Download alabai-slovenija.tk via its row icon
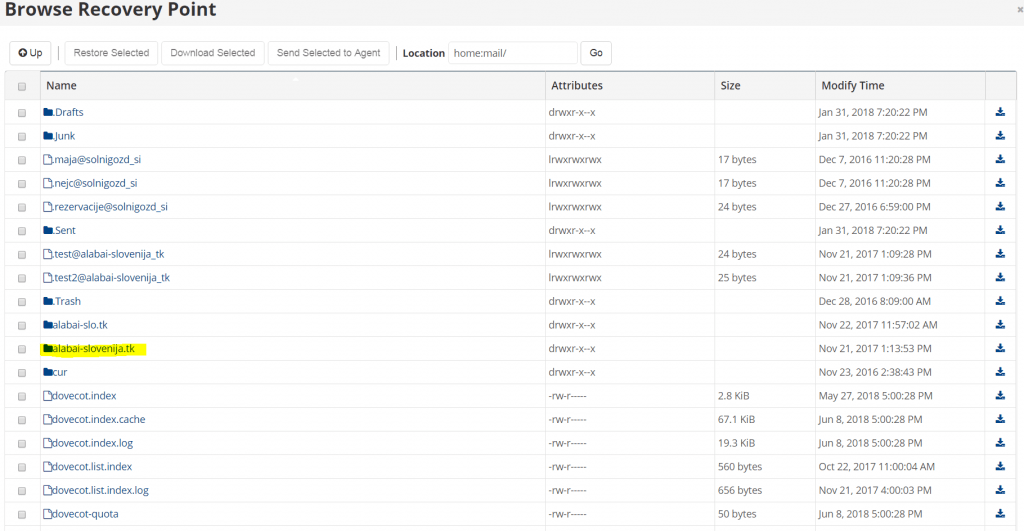This screenshot has height=531, width=1024. tap(1000, 348)
